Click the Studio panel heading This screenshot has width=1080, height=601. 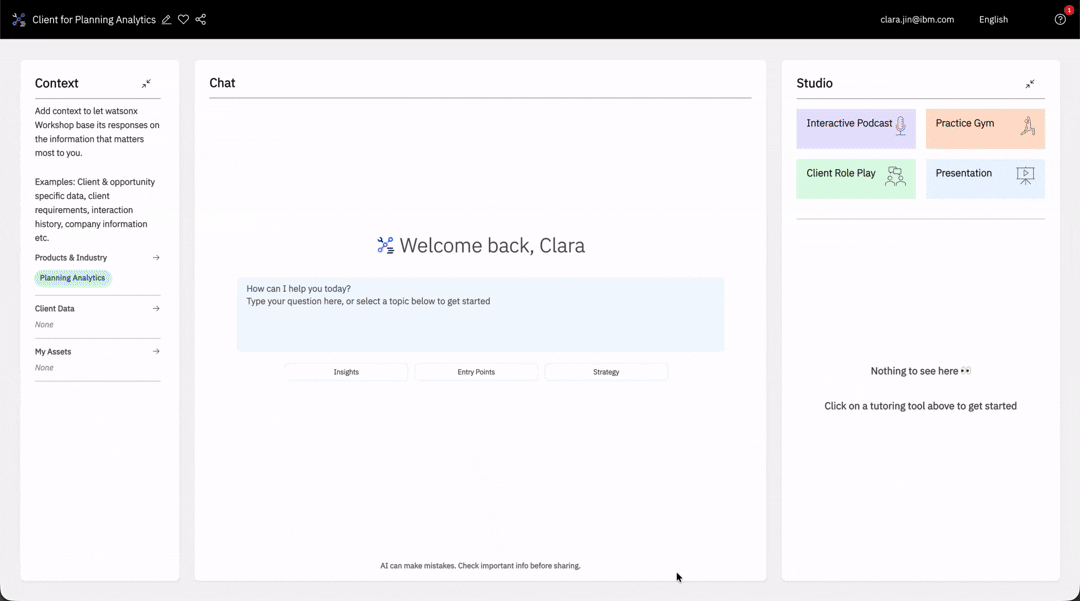(814, 83)
